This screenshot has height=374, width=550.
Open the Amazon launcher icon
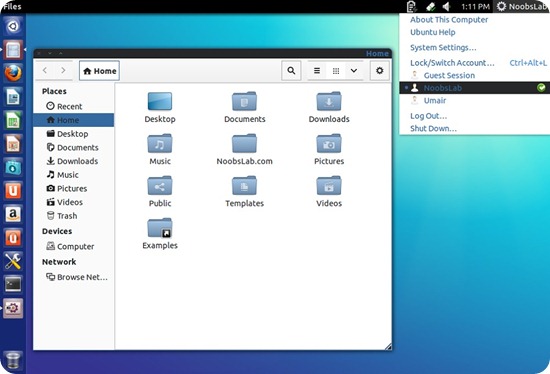(13, 214)
